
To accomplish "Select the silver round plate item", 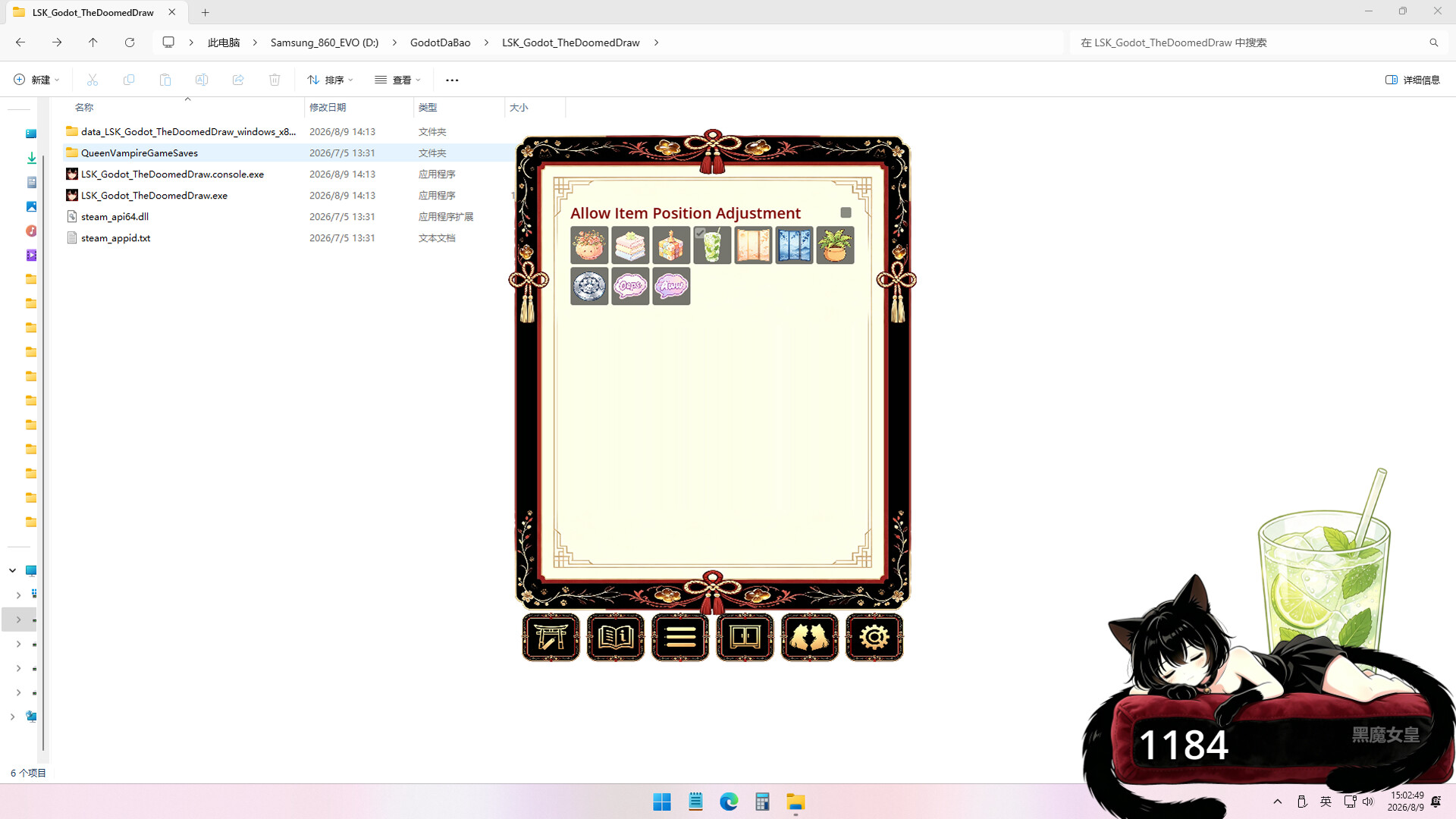I will [589, 286].
